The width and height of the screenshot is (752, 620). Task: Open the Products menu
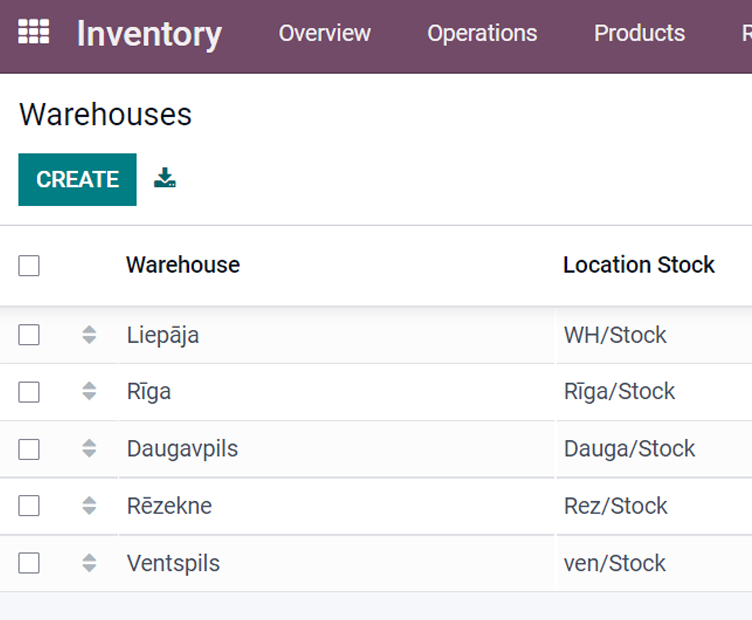pos(639,33)
